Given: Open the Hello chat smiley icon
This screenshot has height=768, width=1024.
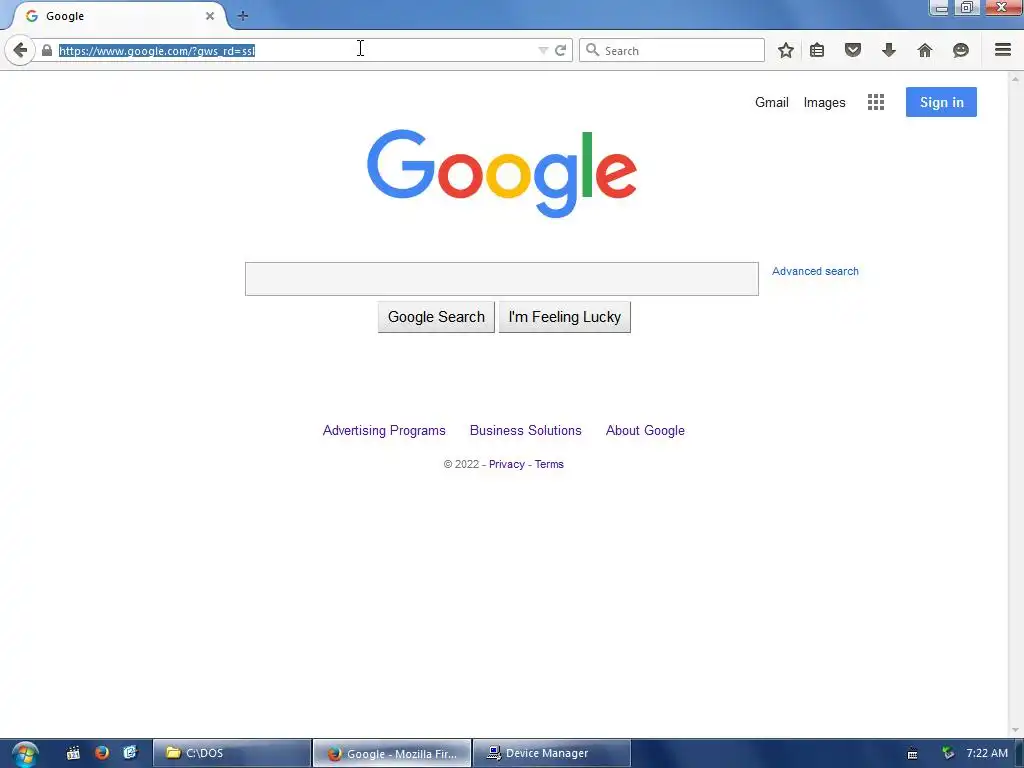Looking at the screenshot, I should (x=961, y=50).
